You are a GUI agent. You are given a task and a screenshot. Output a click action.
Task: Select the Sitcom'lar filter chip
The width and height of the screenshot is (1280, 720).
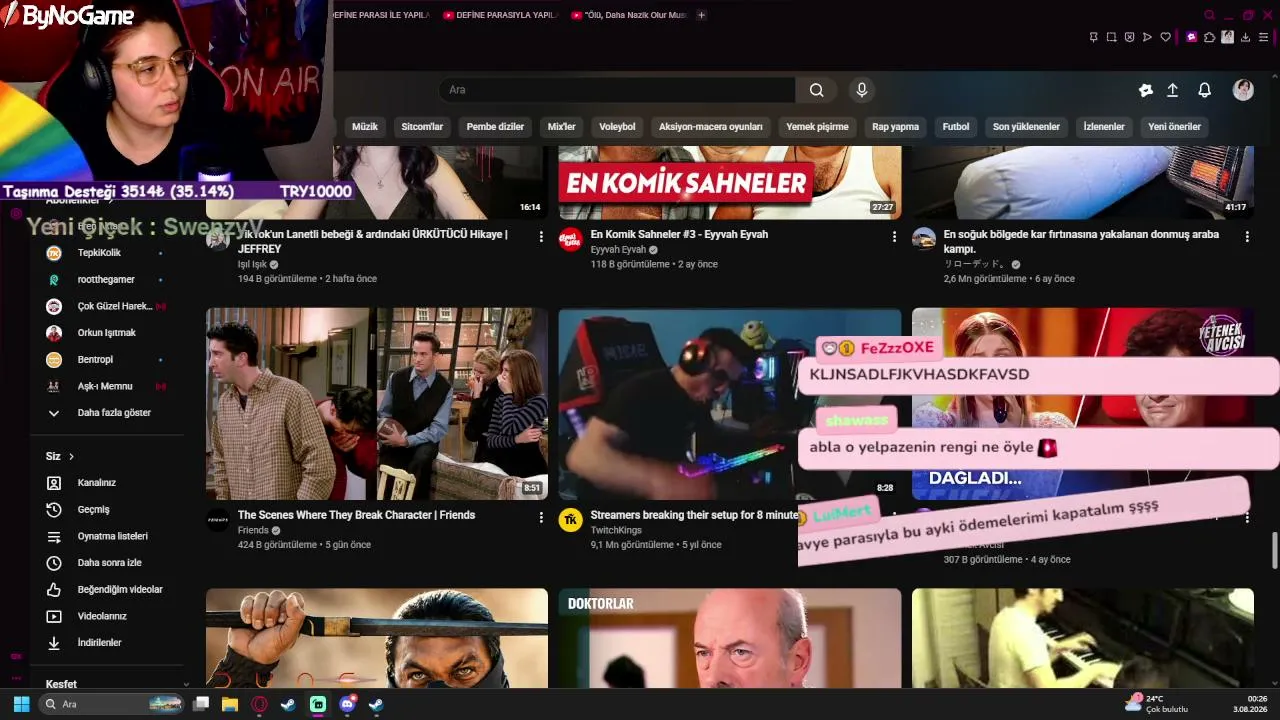(x=422, y=127)
